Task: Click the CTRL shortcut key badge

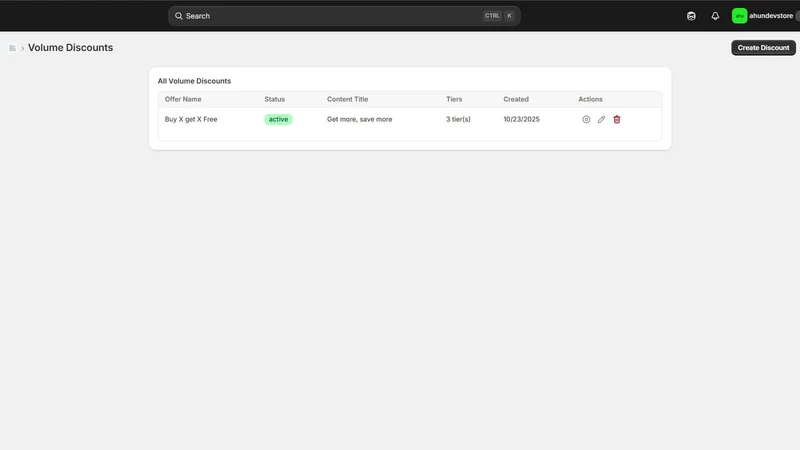Action: 492,16
